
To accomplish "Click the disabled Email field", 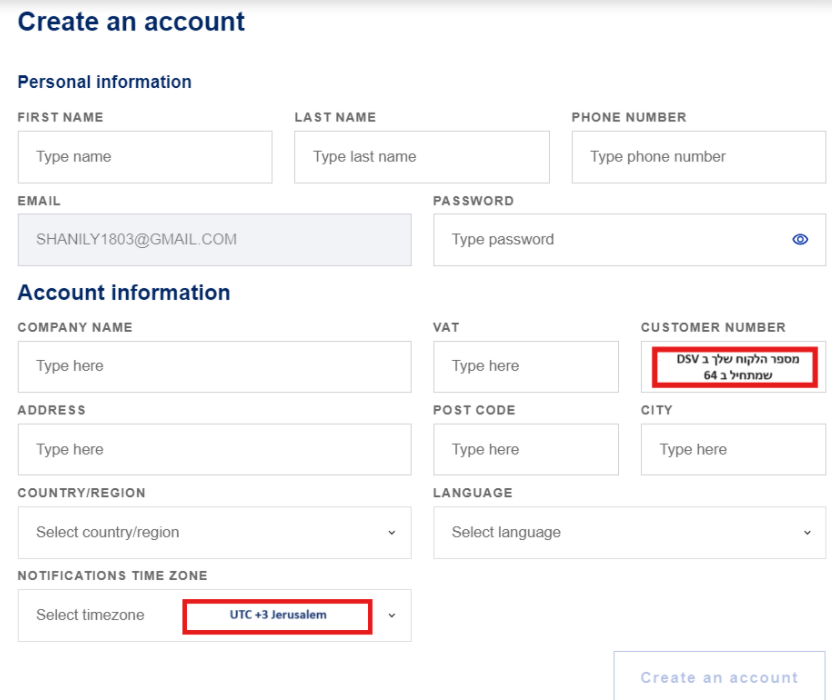I will coord(214,240).
